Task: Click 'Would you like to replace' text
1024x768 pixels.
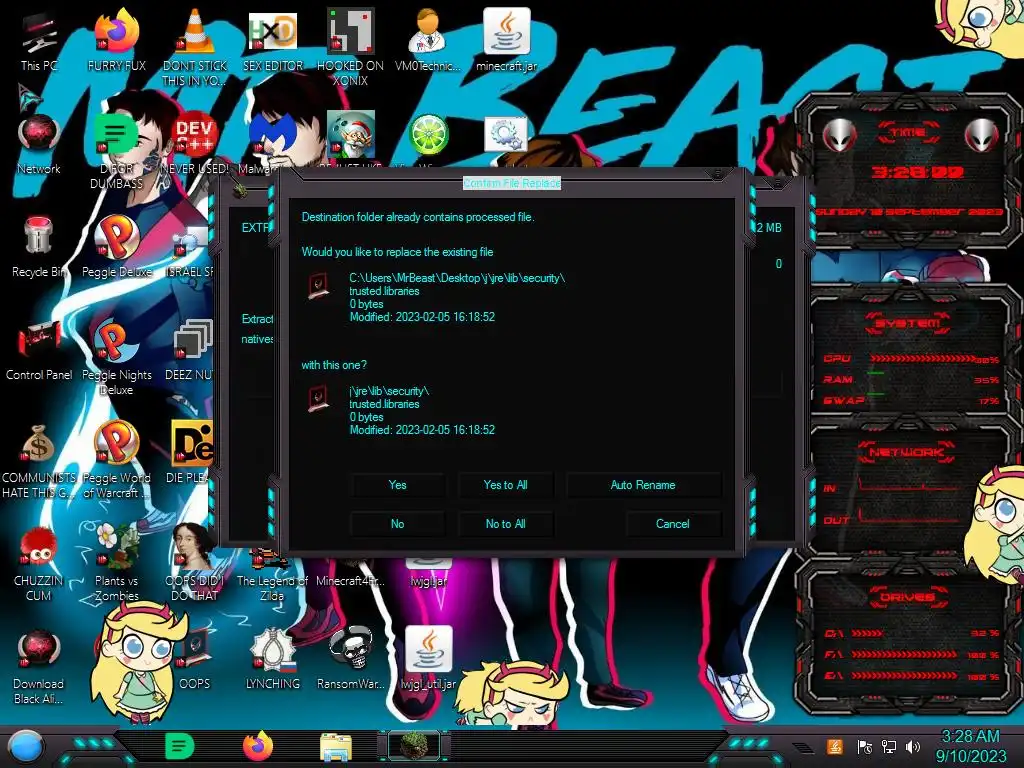Action: (397, 252)
